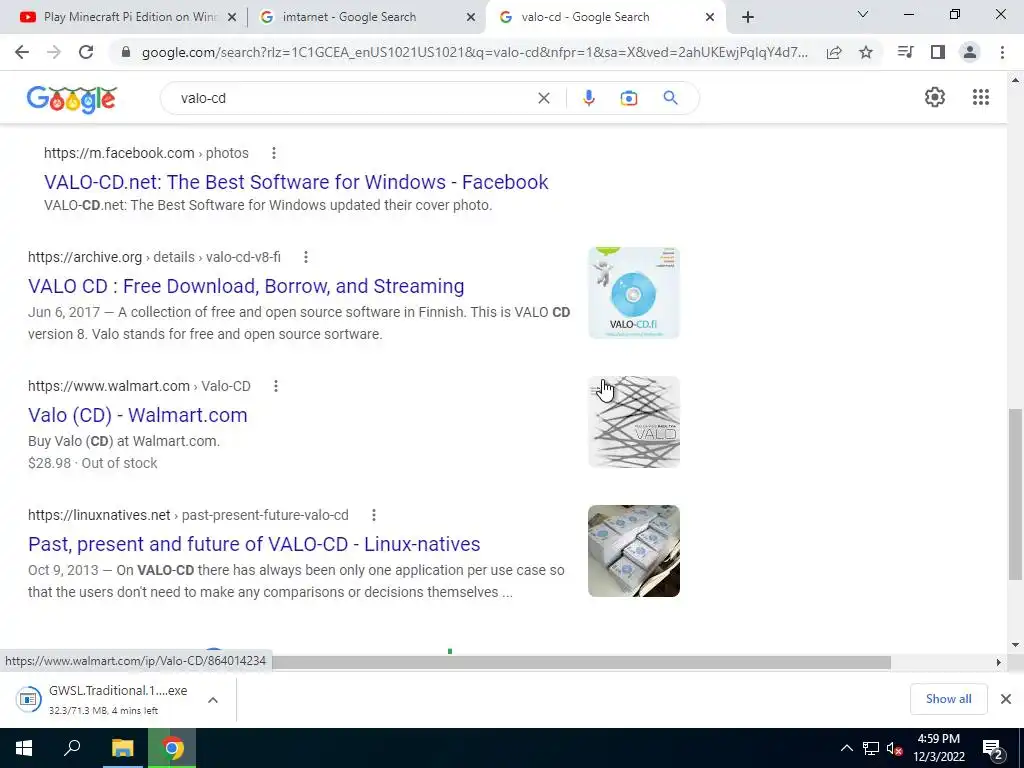1024x768 pixels.
Task: Open more options for Facebook result
Action: pos(274,153)
